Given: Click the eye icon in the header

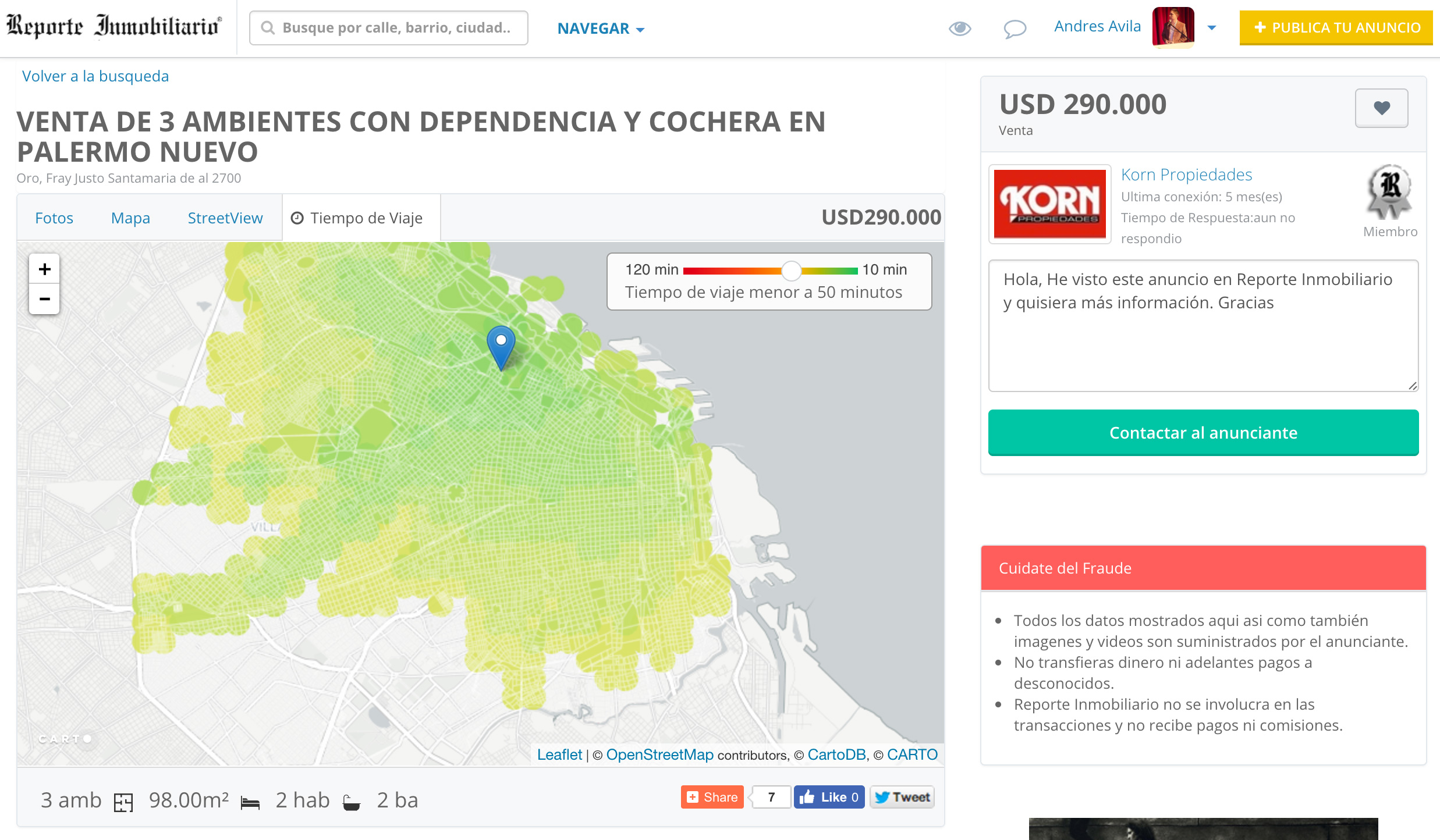Looking at the screenshot, I should (960, 27).
